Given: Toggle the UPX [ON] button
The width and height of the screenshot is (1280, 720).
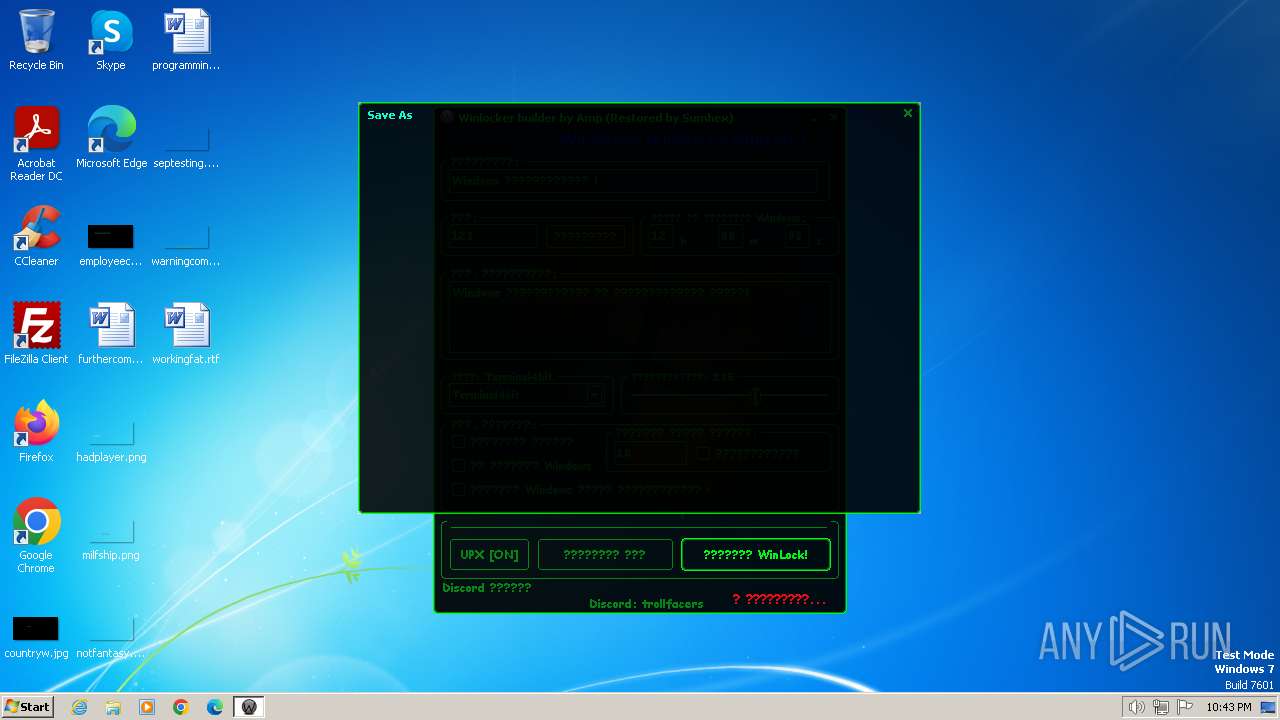Looking at the screenshot, I should [489, 555].
